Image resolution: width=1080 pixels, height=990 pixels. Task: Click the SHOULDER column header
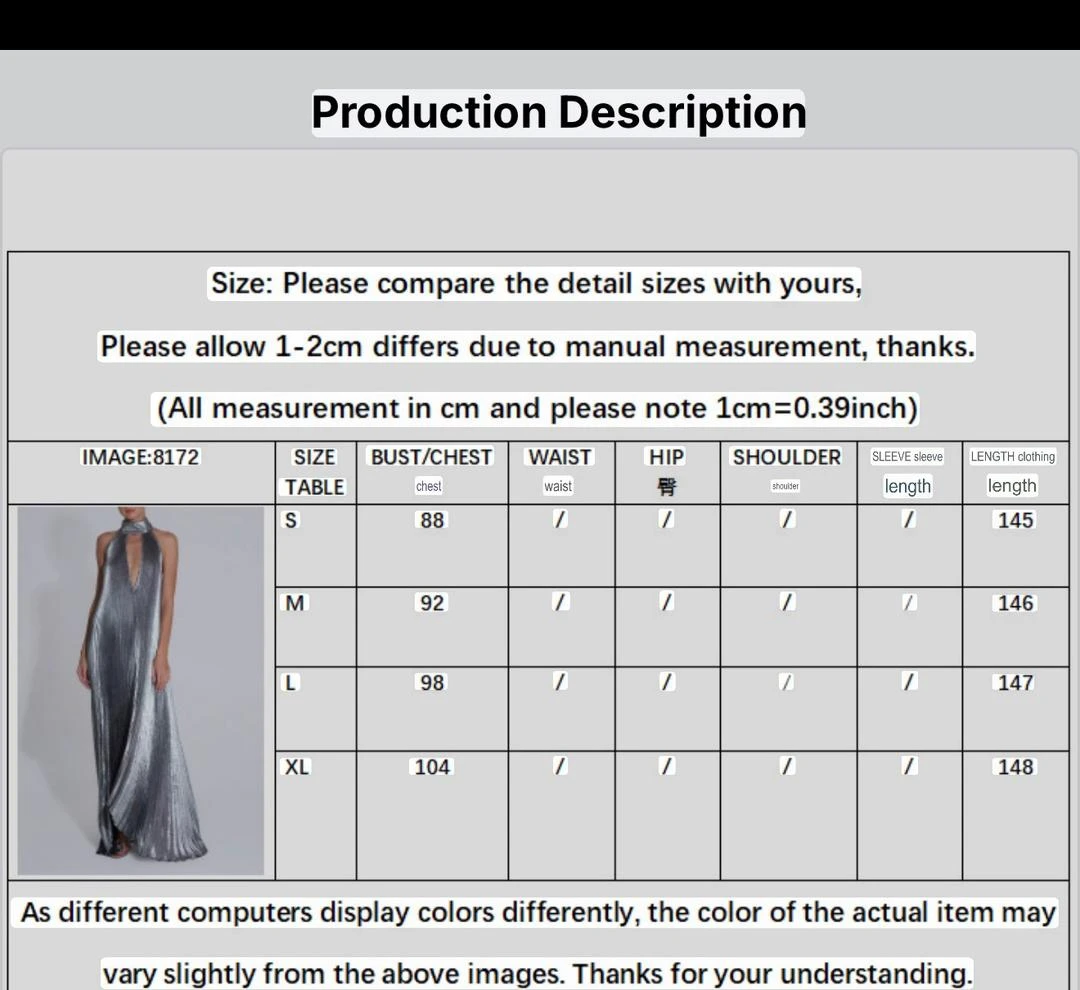(x=787, y=457)
